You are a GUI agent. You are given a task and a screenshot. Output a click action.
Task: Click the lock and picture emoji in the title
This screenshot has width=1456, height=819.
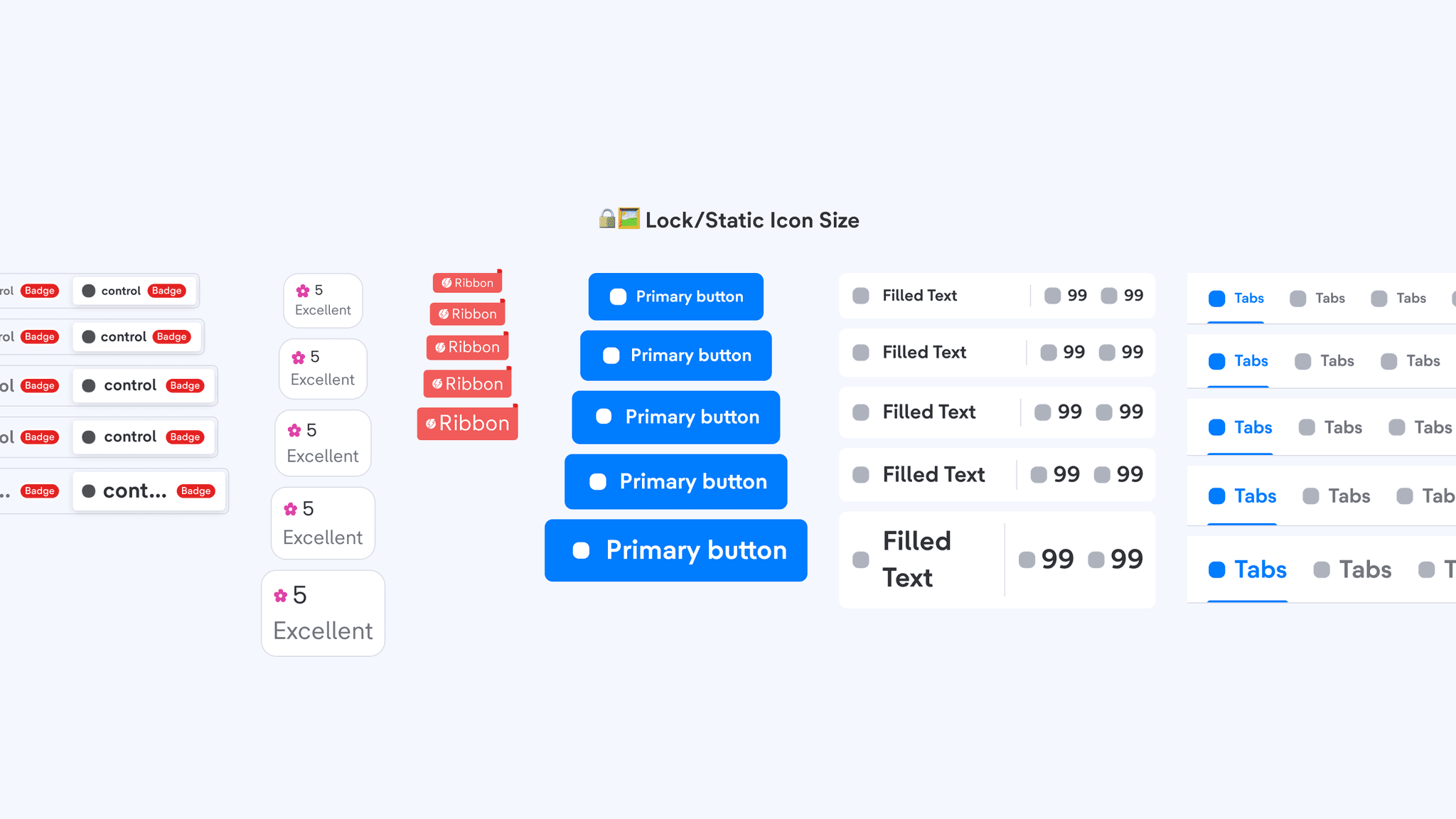pyautogui.click(x=619, y=219)
